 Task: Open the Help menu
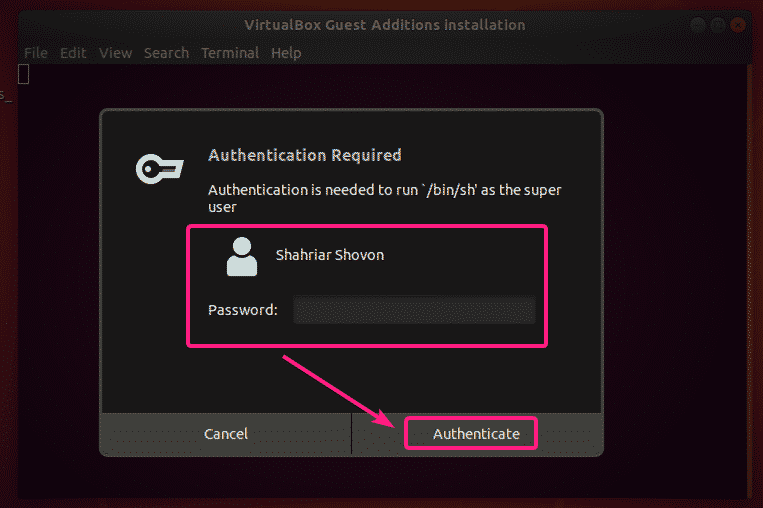point(286,53)
